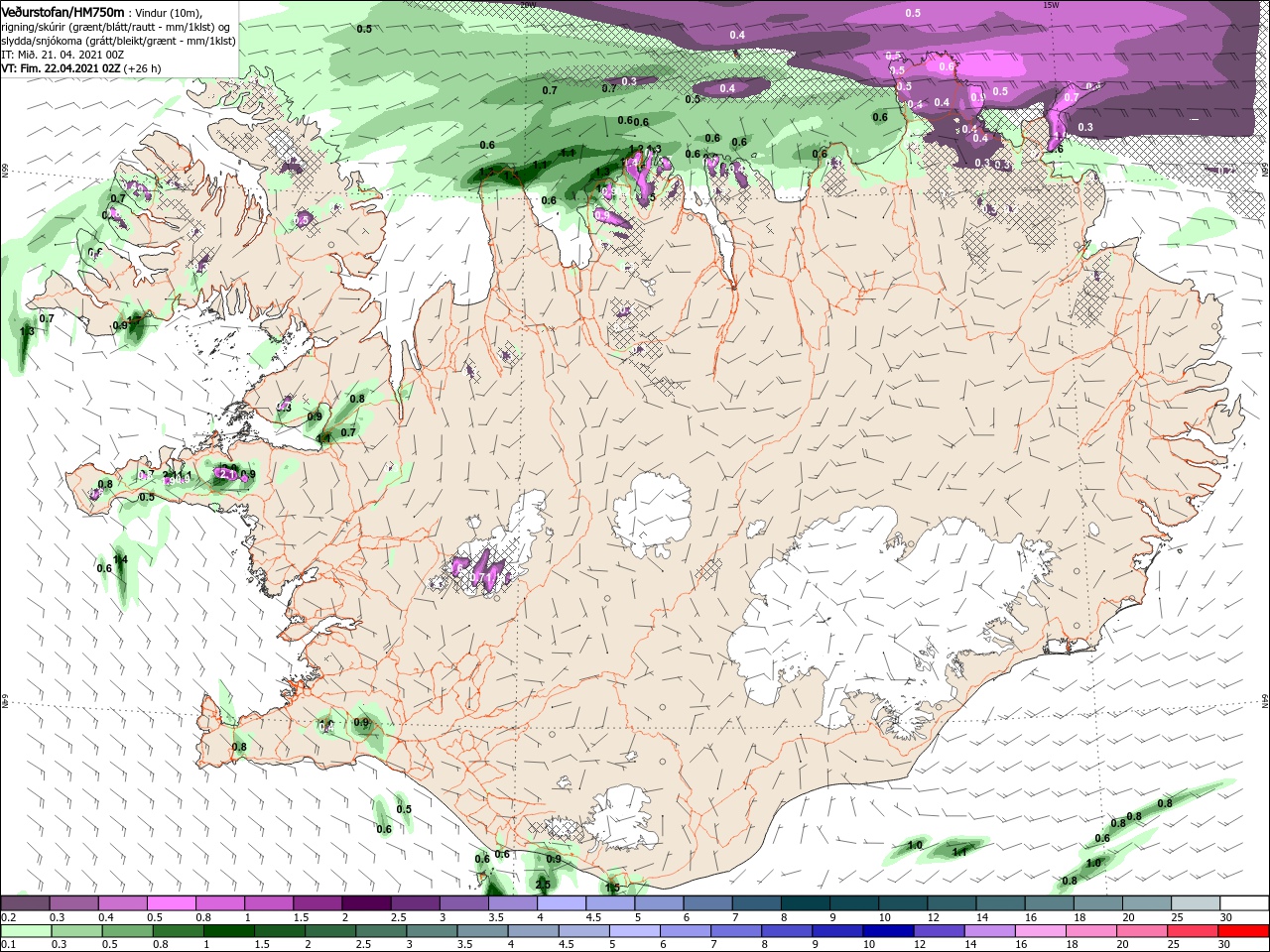Pick the light lavender upper legend swatch at 4
The image size is (1270, 952).
pos(561,903)
